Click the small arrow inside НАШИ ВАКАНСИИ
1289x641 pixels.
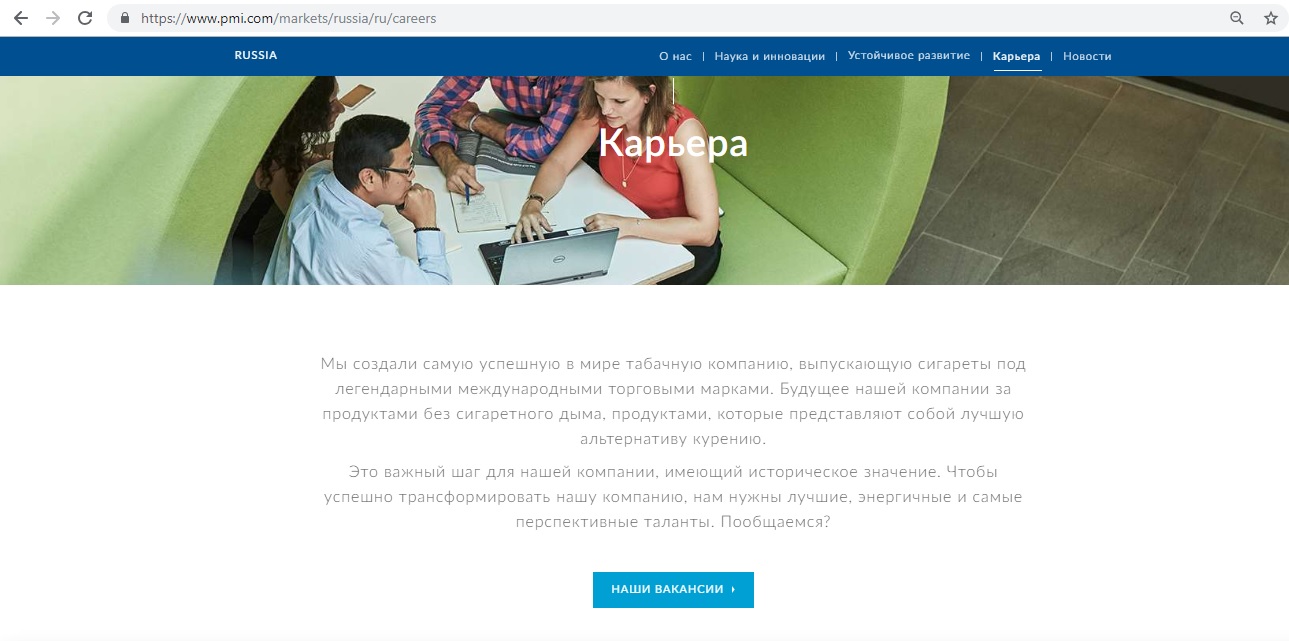[x=733, y=590]
